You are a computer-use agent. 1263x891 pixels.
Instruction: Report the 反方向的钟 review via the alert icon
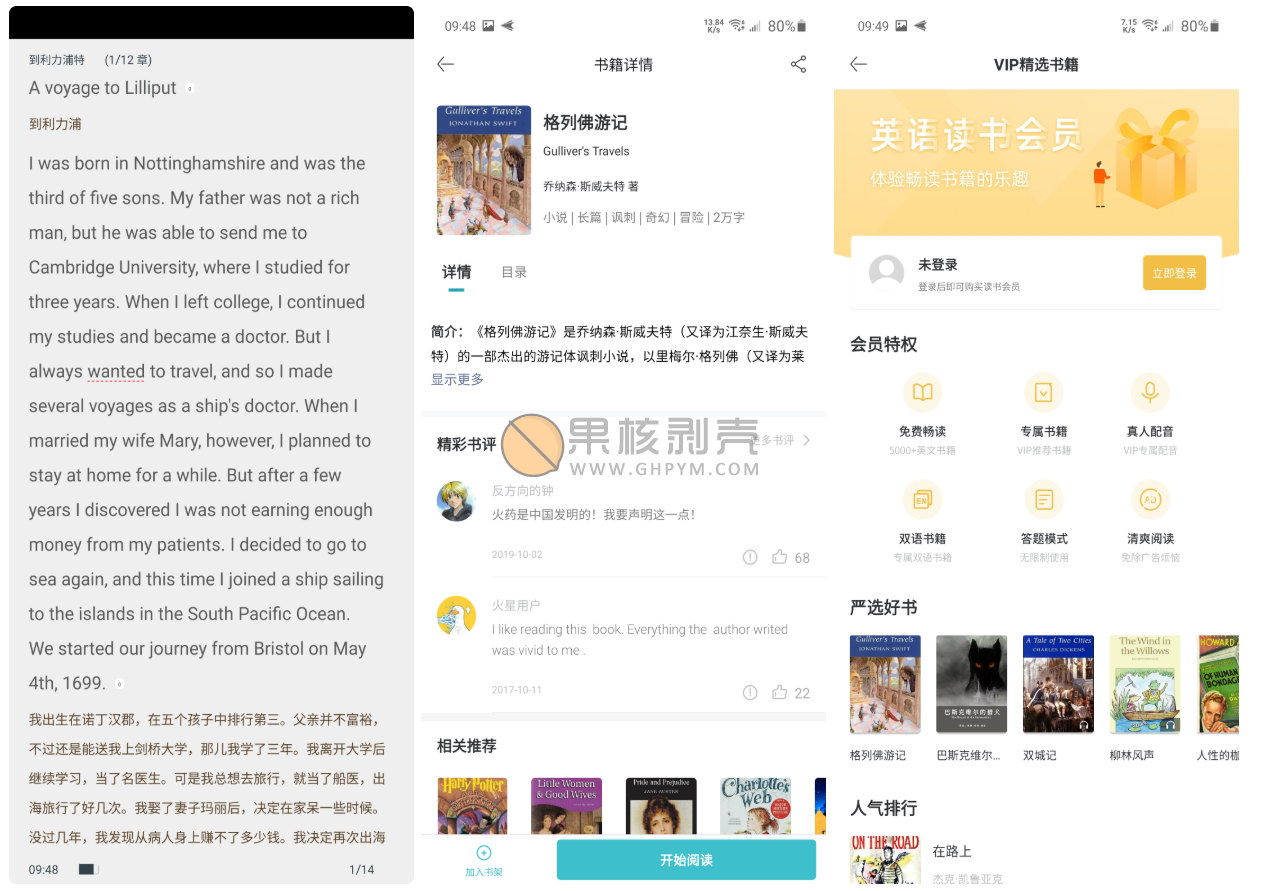click(x=750, y=557)
